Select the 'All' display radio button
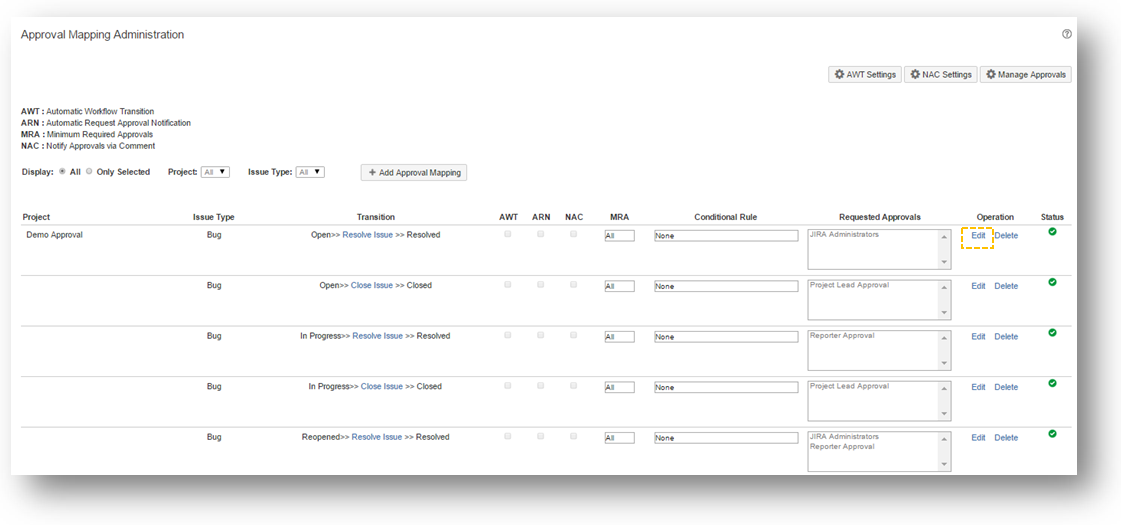 tap(63, 171)
